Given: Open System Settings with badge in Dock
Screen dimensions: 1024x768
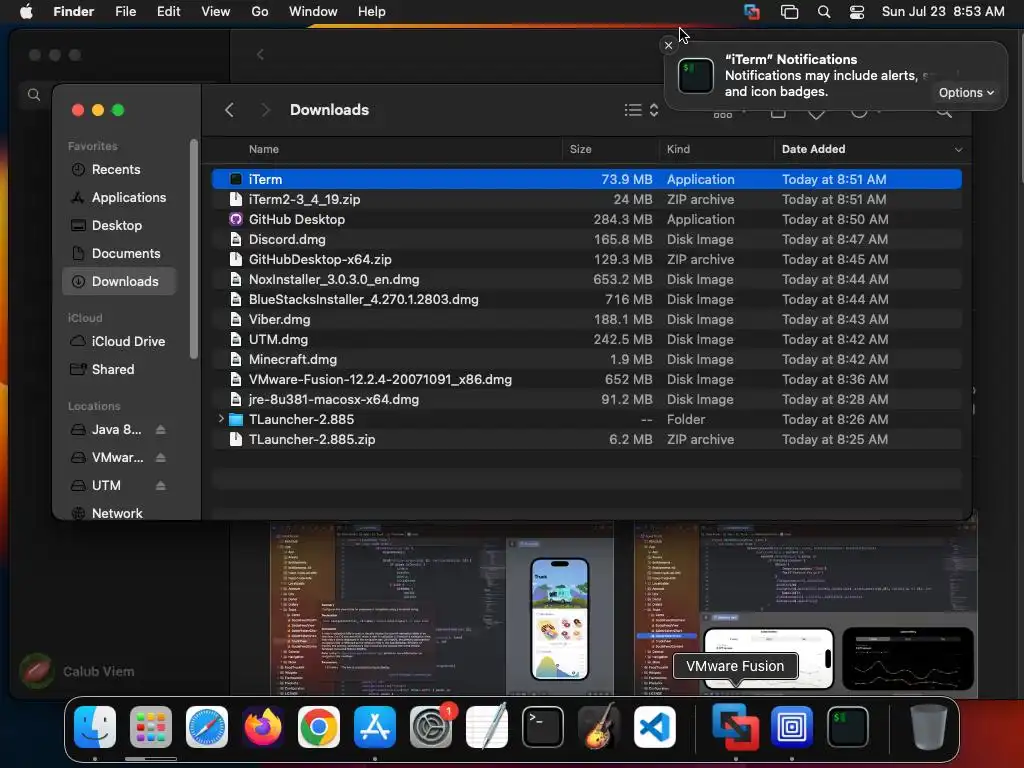Looking at the screenshot, I should point(431,727).
